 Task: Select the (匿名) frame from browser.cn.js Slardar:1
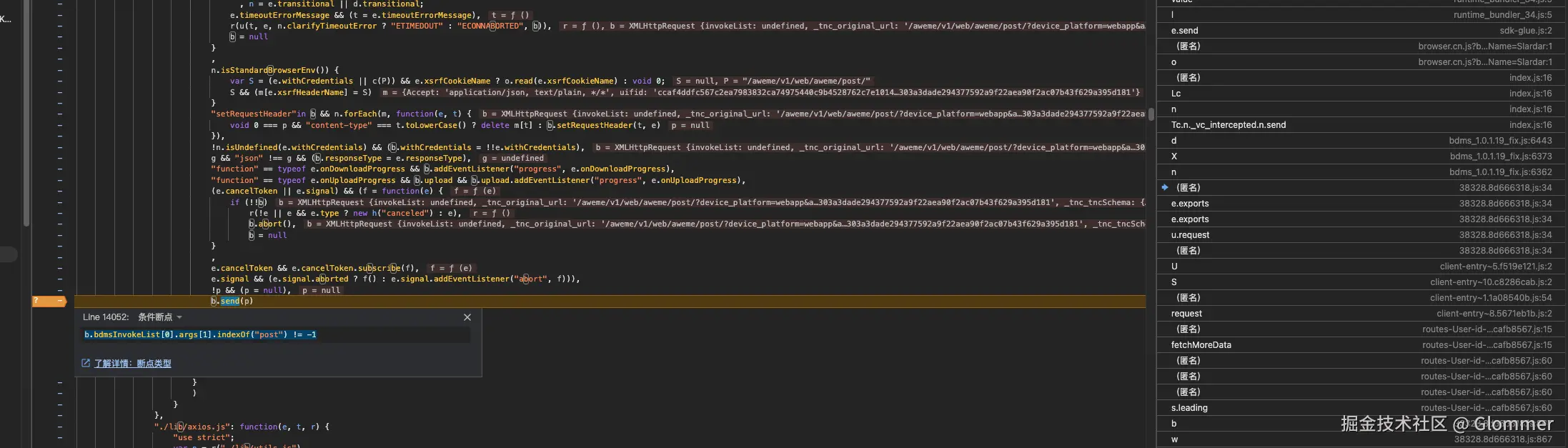coord(1361,46)
